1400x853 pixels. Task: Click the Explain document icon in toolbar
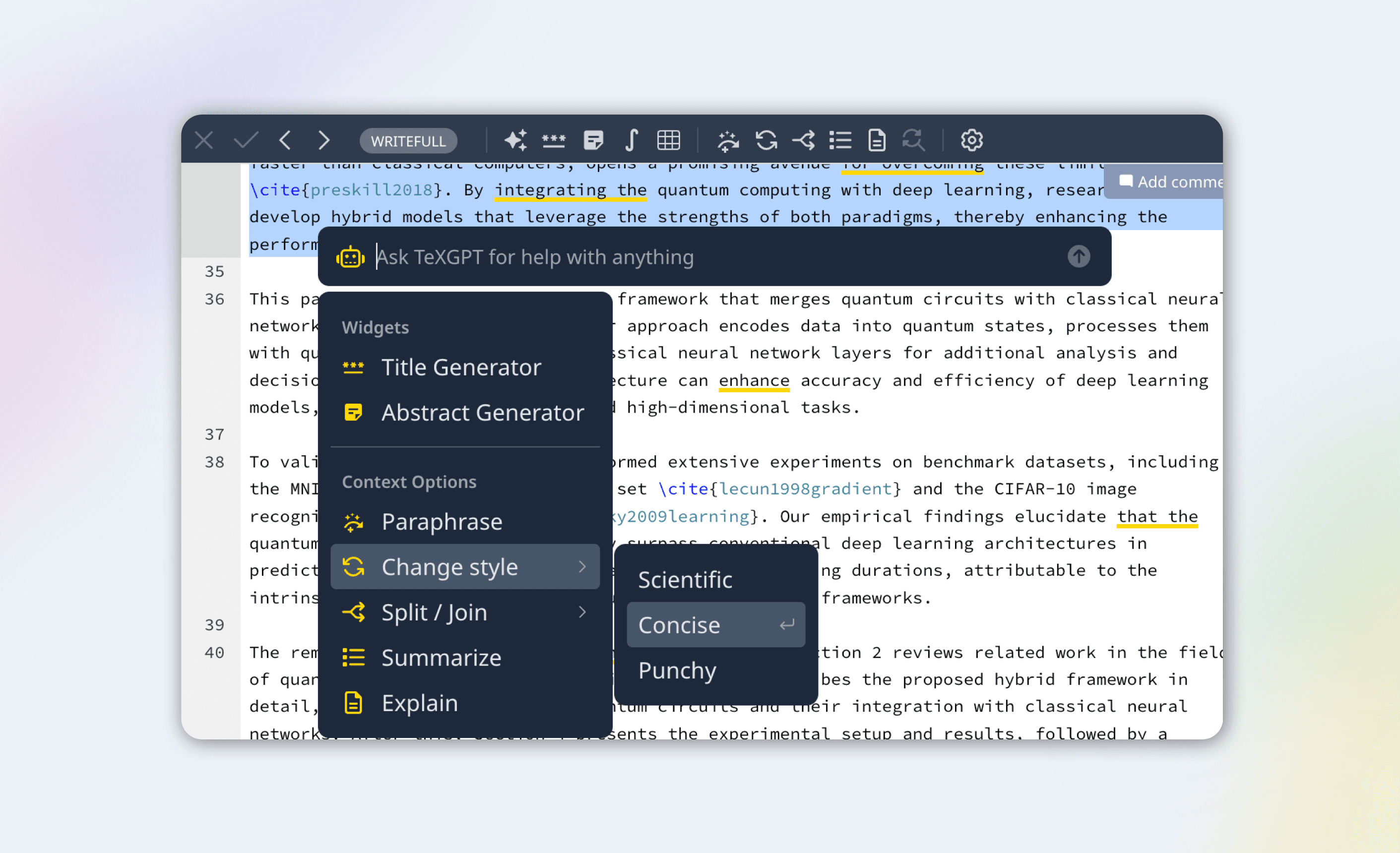pos(877,140)
